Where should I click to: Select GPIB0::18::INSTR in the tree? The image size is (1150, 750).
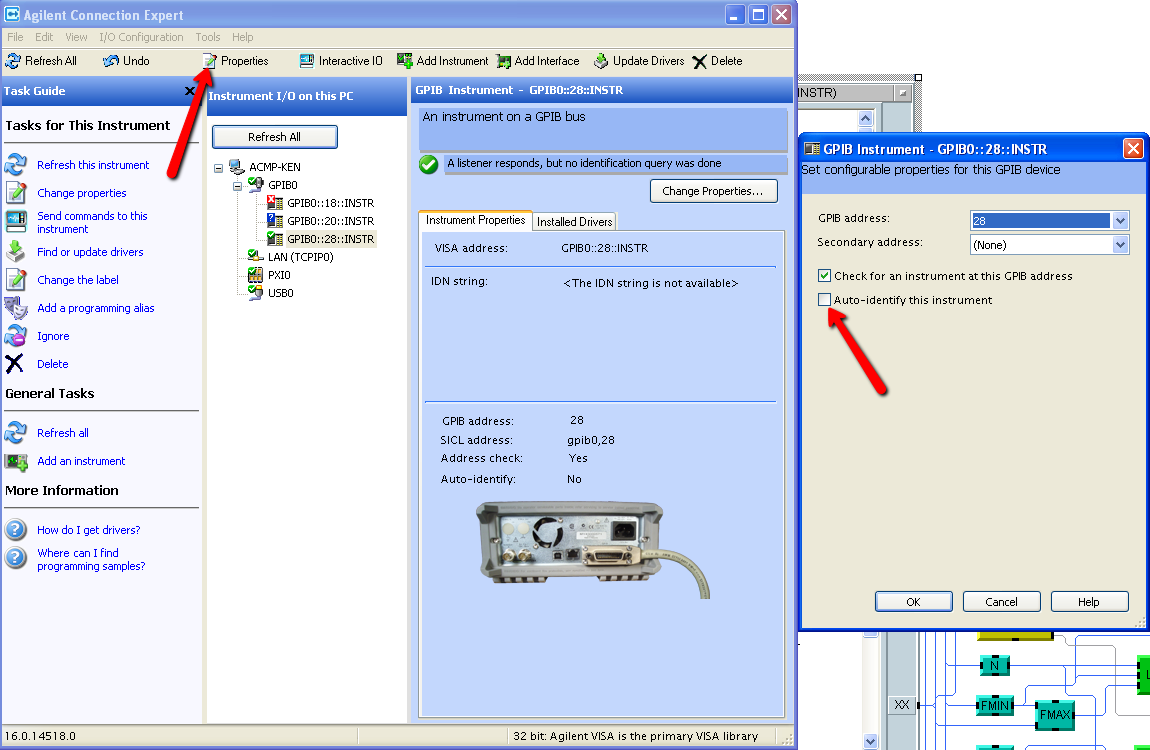point(330,203)
